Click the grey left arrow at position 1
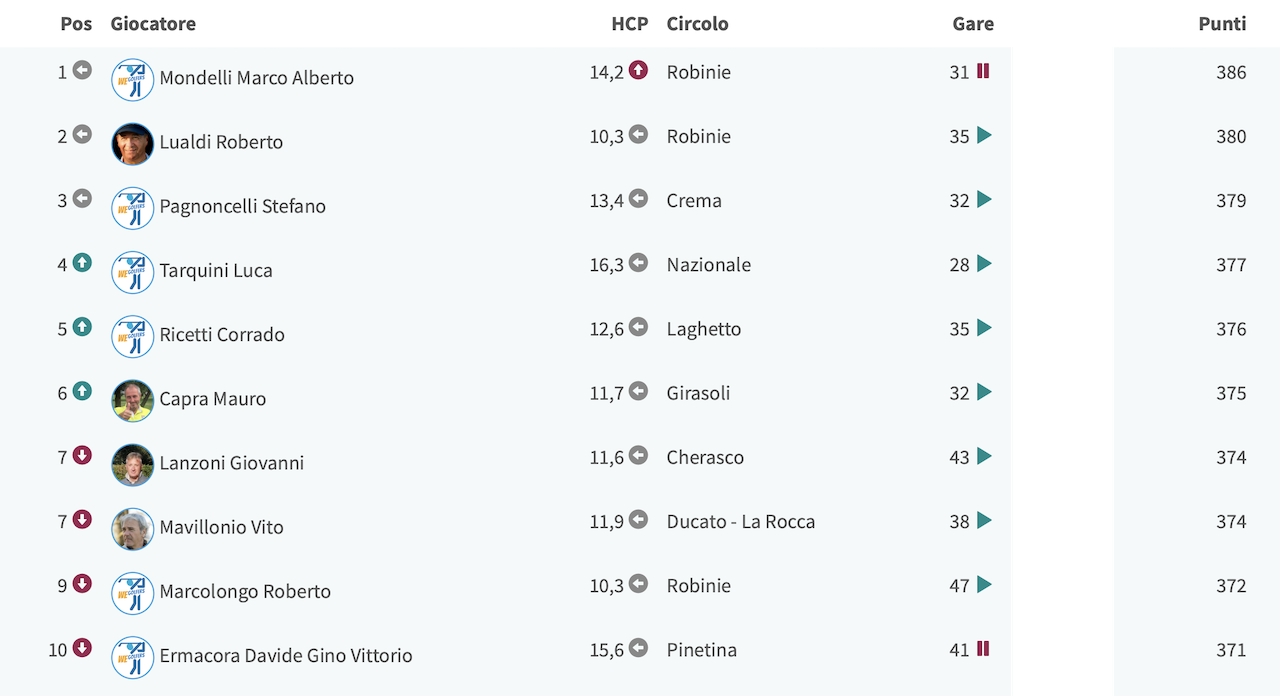The width and height of the screenshot is (1280, 696). click(x=82, y=70)
